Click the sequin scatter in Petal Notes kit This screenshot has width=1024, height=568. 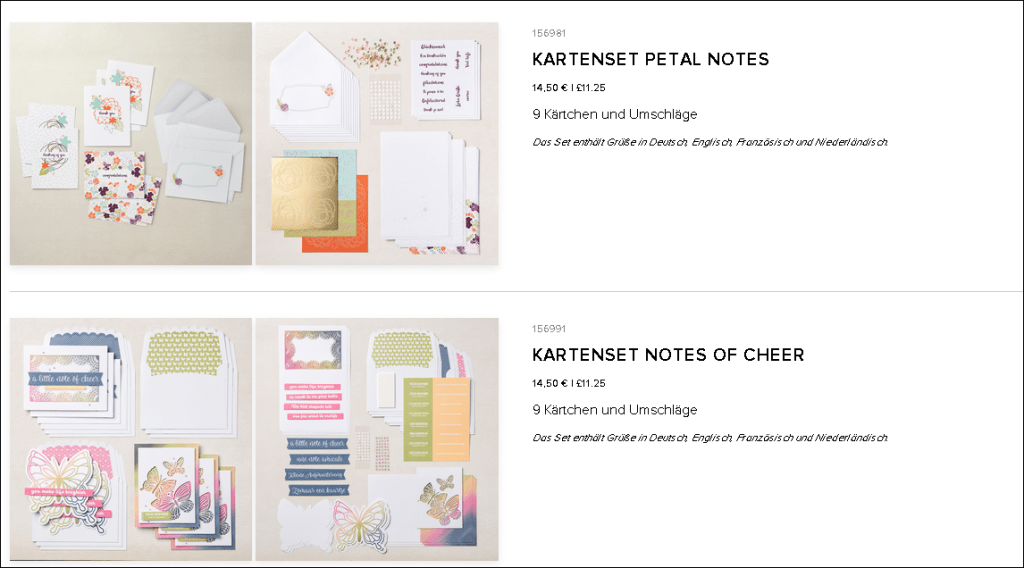click(372, 53)
